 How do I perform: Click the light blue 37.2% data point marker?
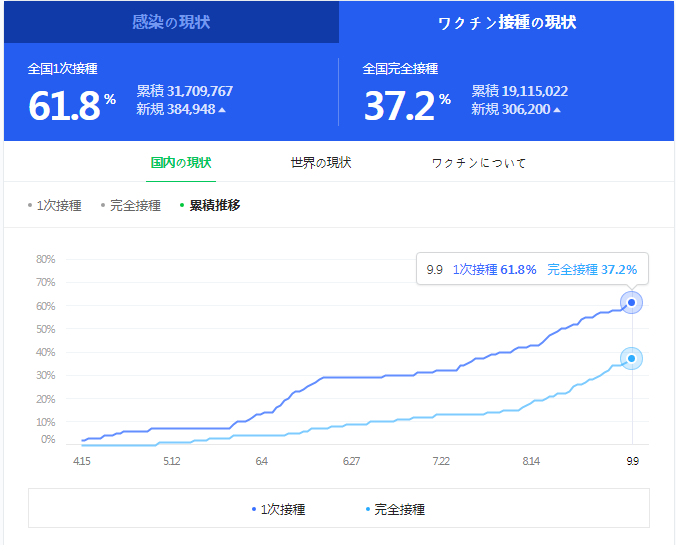pyautogui.click(x=631, y=358)
